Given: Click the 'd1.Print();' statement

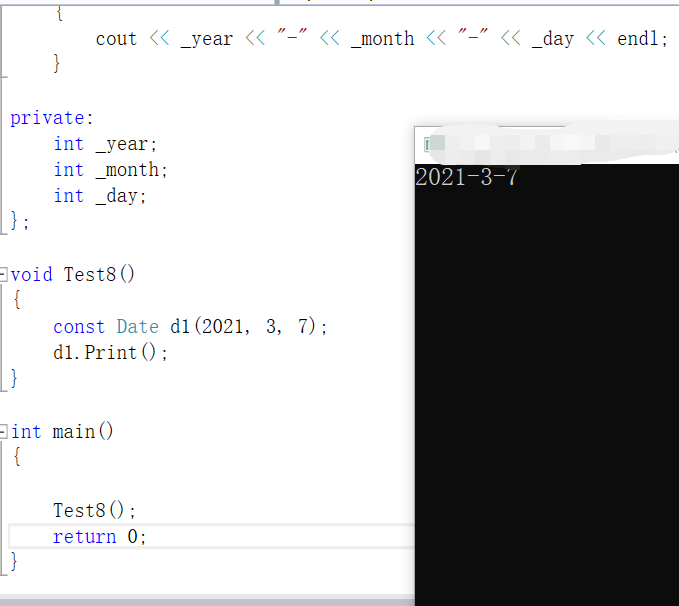Looking at the screenshot, I should 110,353.
